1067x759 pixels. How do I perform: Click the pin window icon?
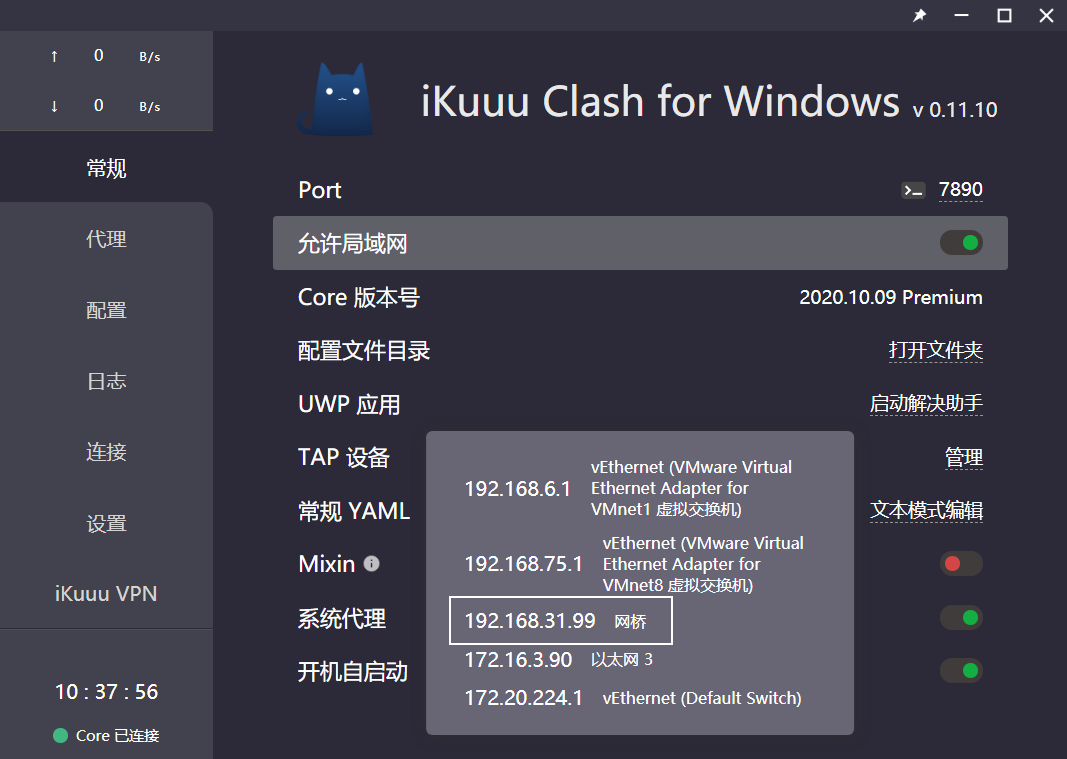[x=919, y=16]
